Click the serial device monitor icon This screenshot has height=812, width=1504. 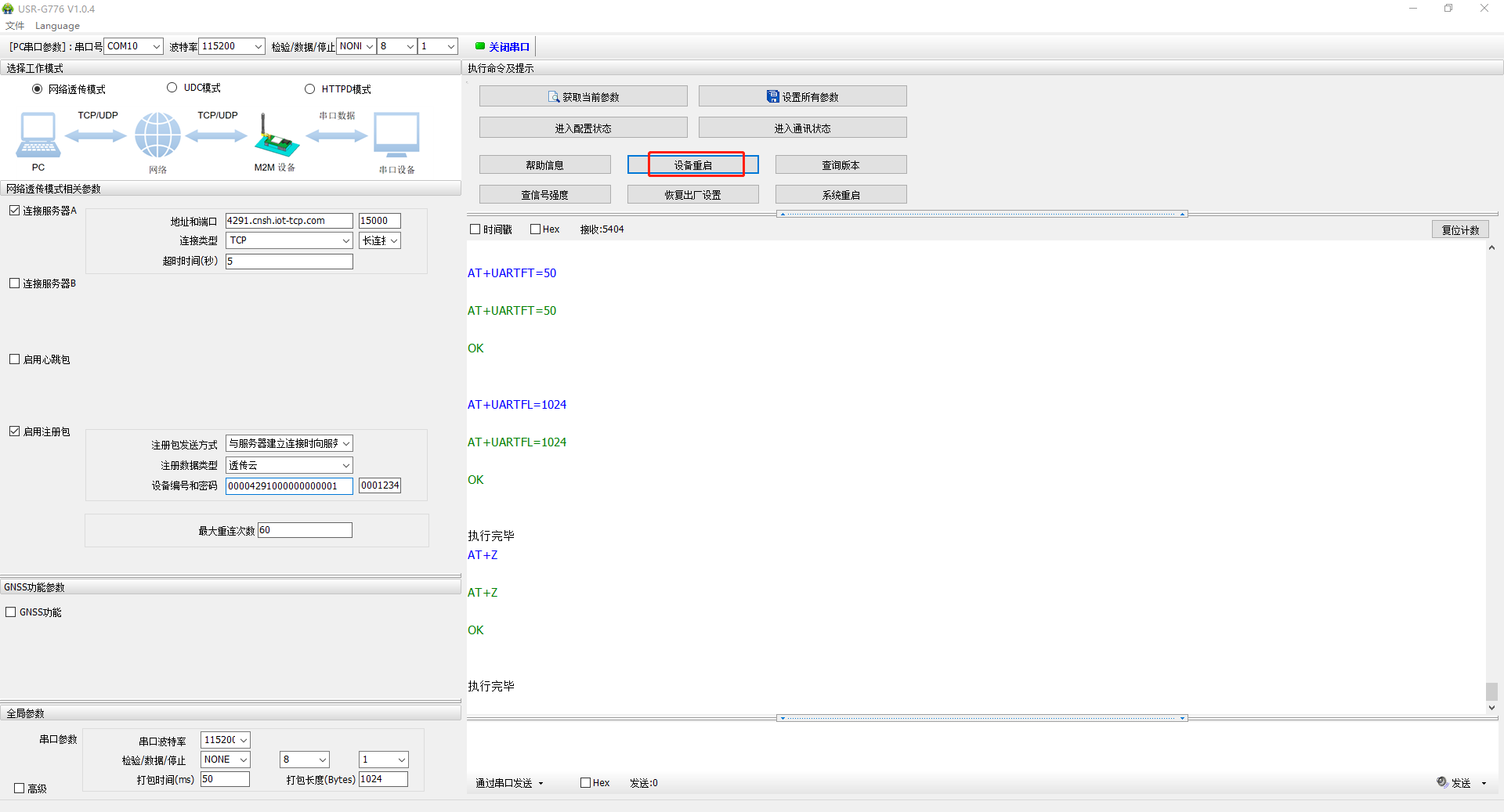[x=396, y=135]
